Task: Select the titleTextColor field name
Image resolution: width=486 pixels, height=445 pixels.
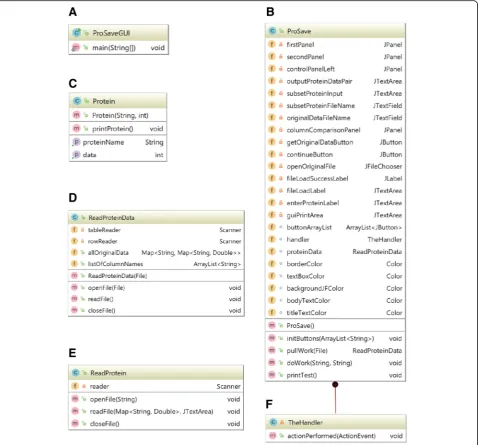Action: pyautogui.click(x=306, y=313)
